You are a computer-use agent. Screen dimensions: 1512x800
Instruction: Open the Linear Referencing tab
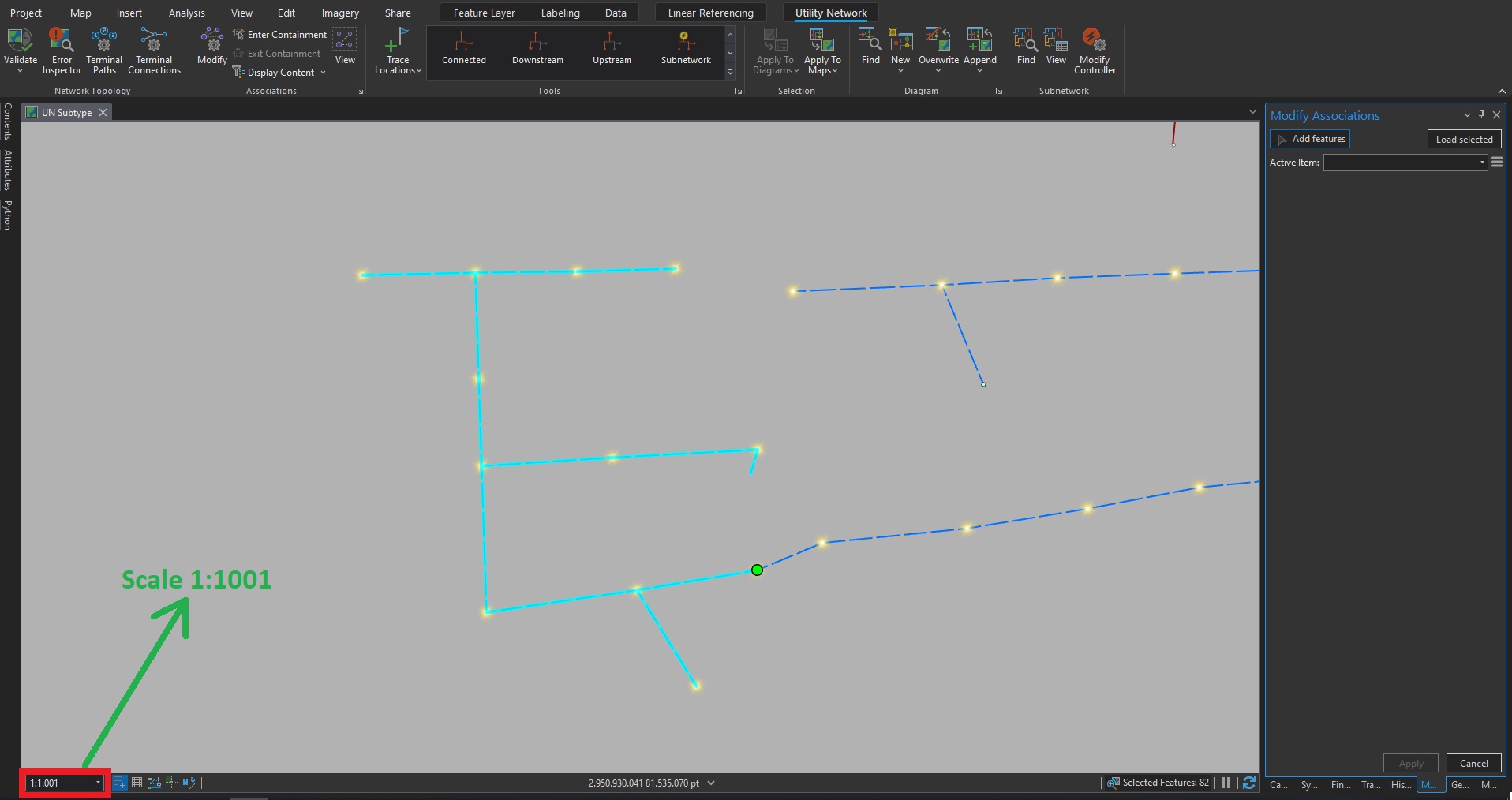click(709, 13)
